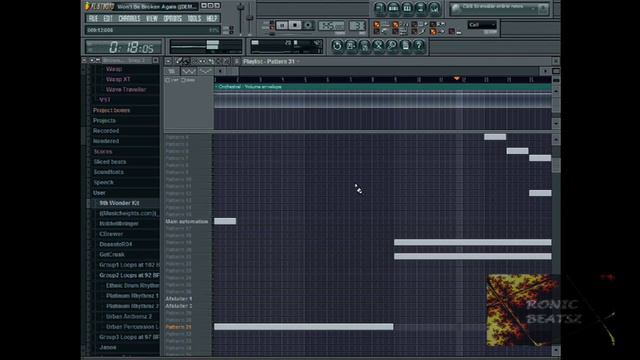Select the Afxfader 1 pattern row label

tap(179, 299)
